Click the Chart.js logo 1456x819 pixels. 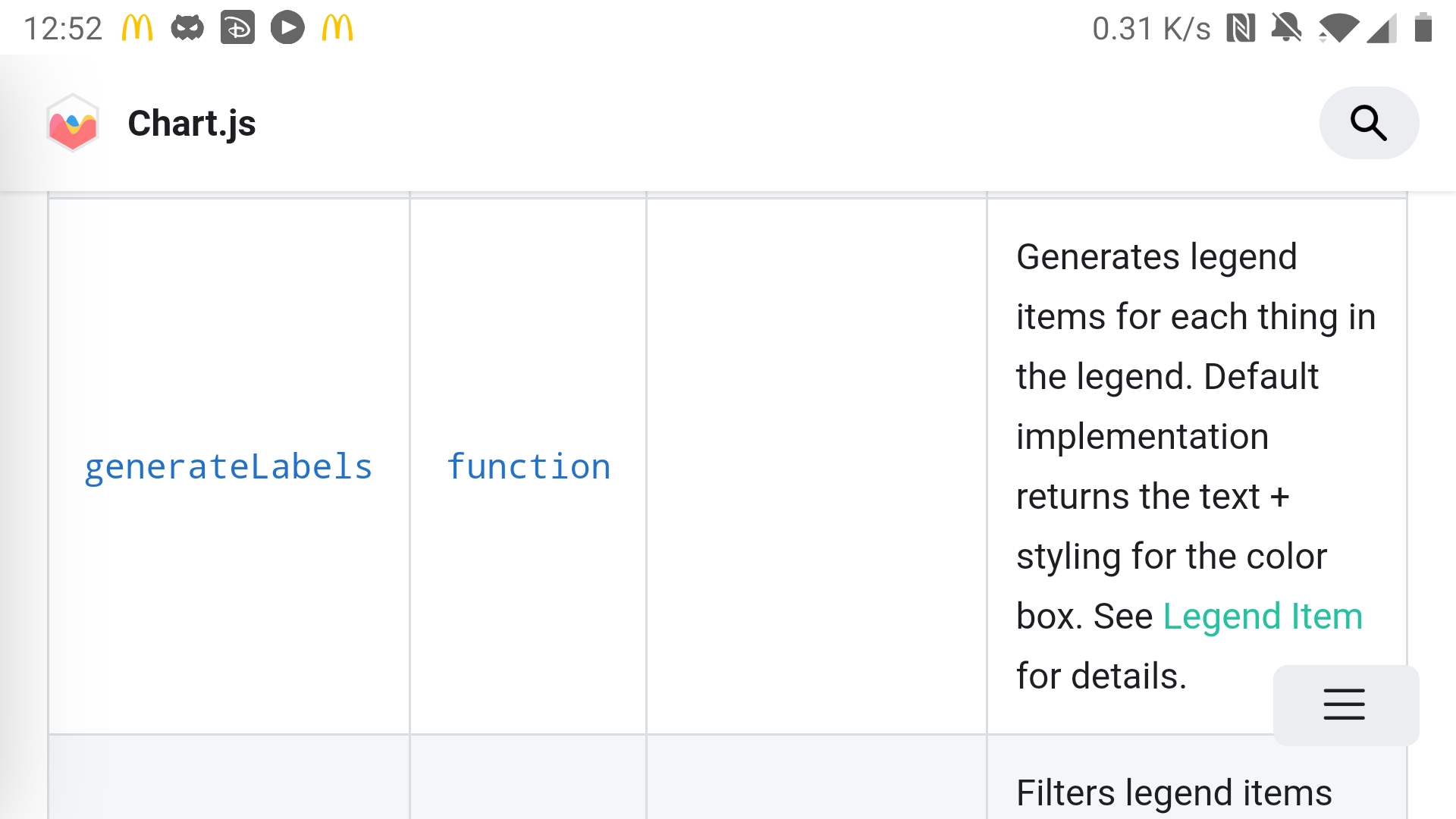point(73,123)
